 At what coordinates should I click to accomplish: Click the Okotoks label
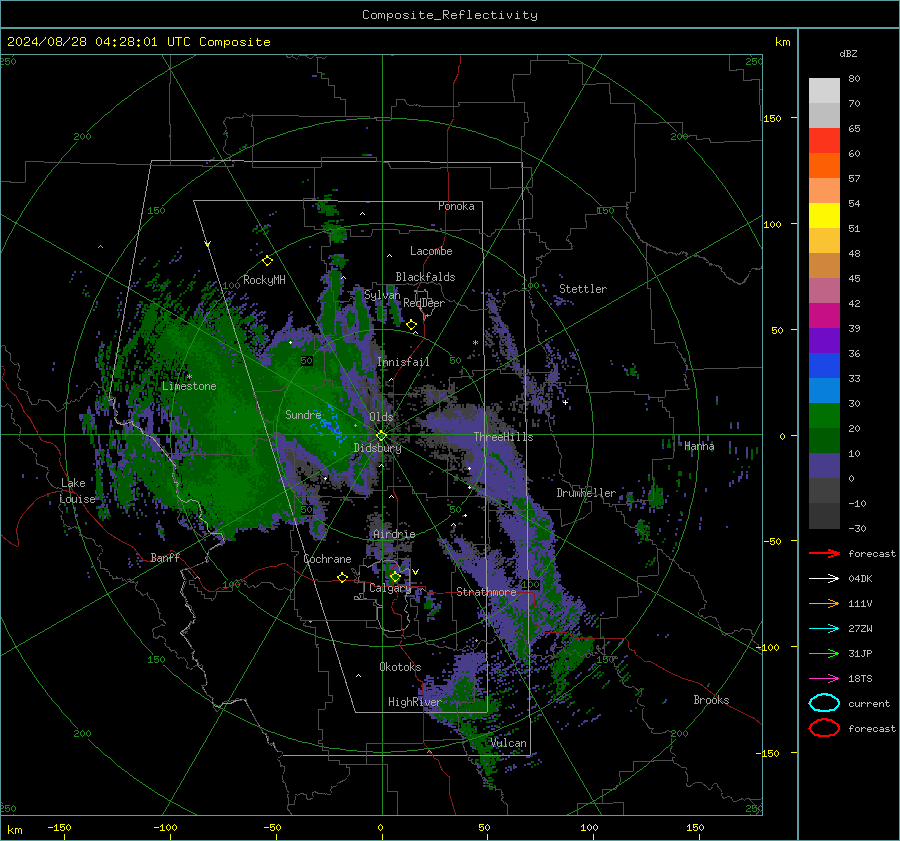400,667
